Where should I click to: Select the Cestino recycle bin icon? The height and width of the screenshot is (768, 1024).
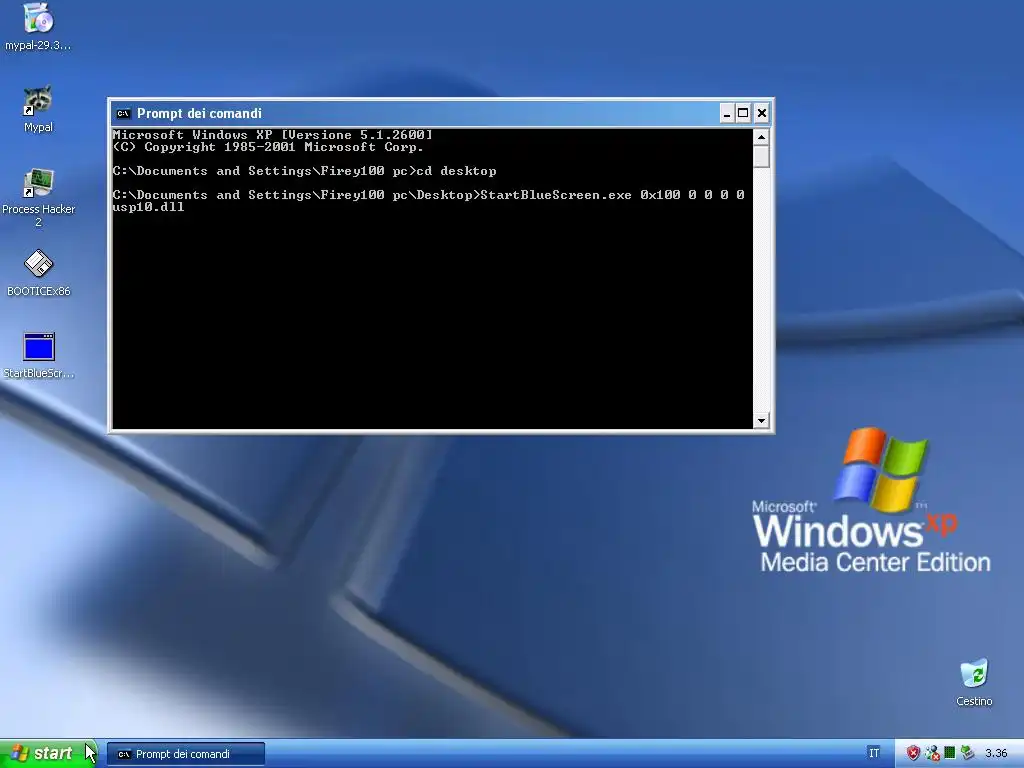point(974,682)
